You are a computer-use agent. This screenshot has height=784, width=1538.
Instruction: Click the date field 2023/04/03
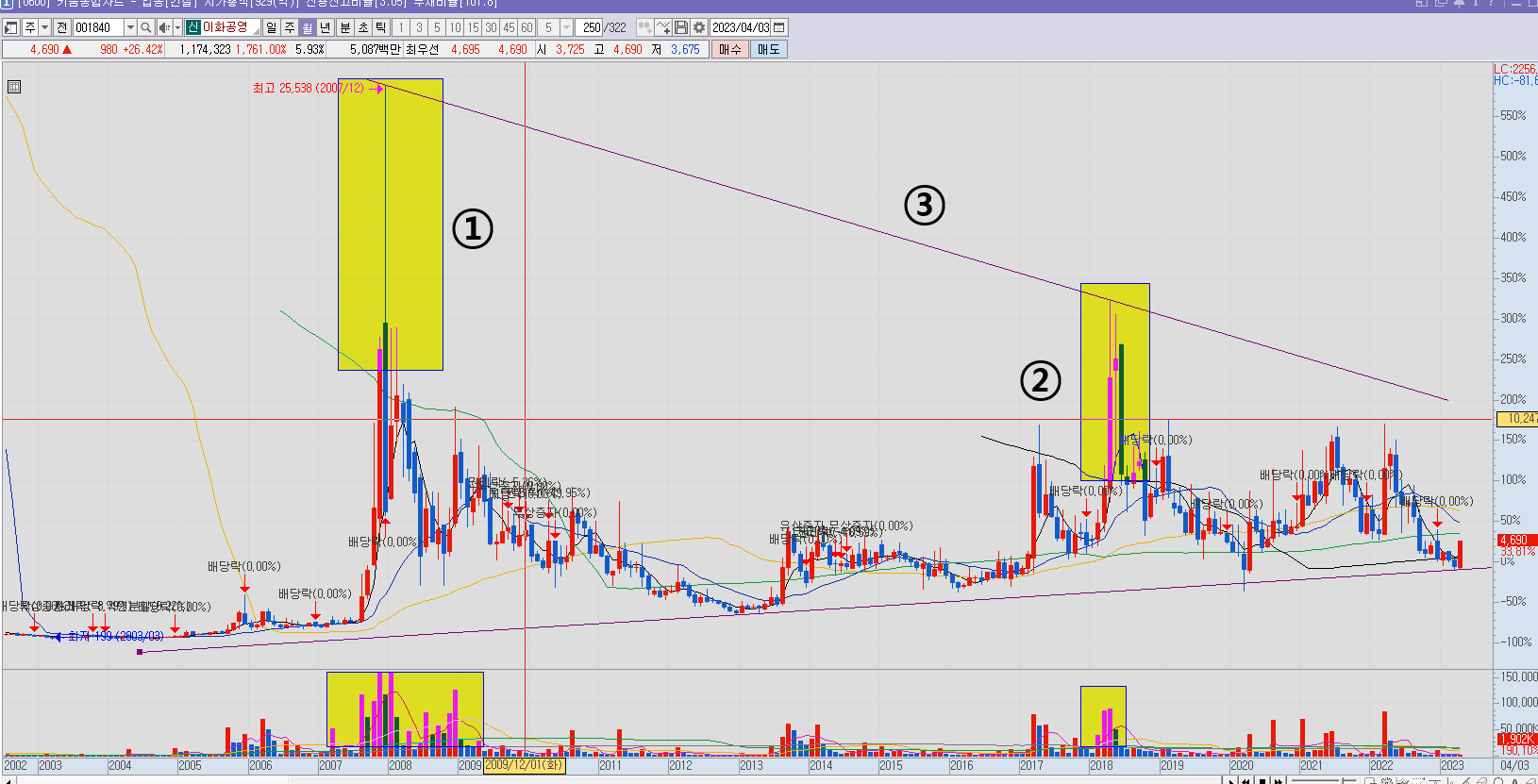click(741, 27)
